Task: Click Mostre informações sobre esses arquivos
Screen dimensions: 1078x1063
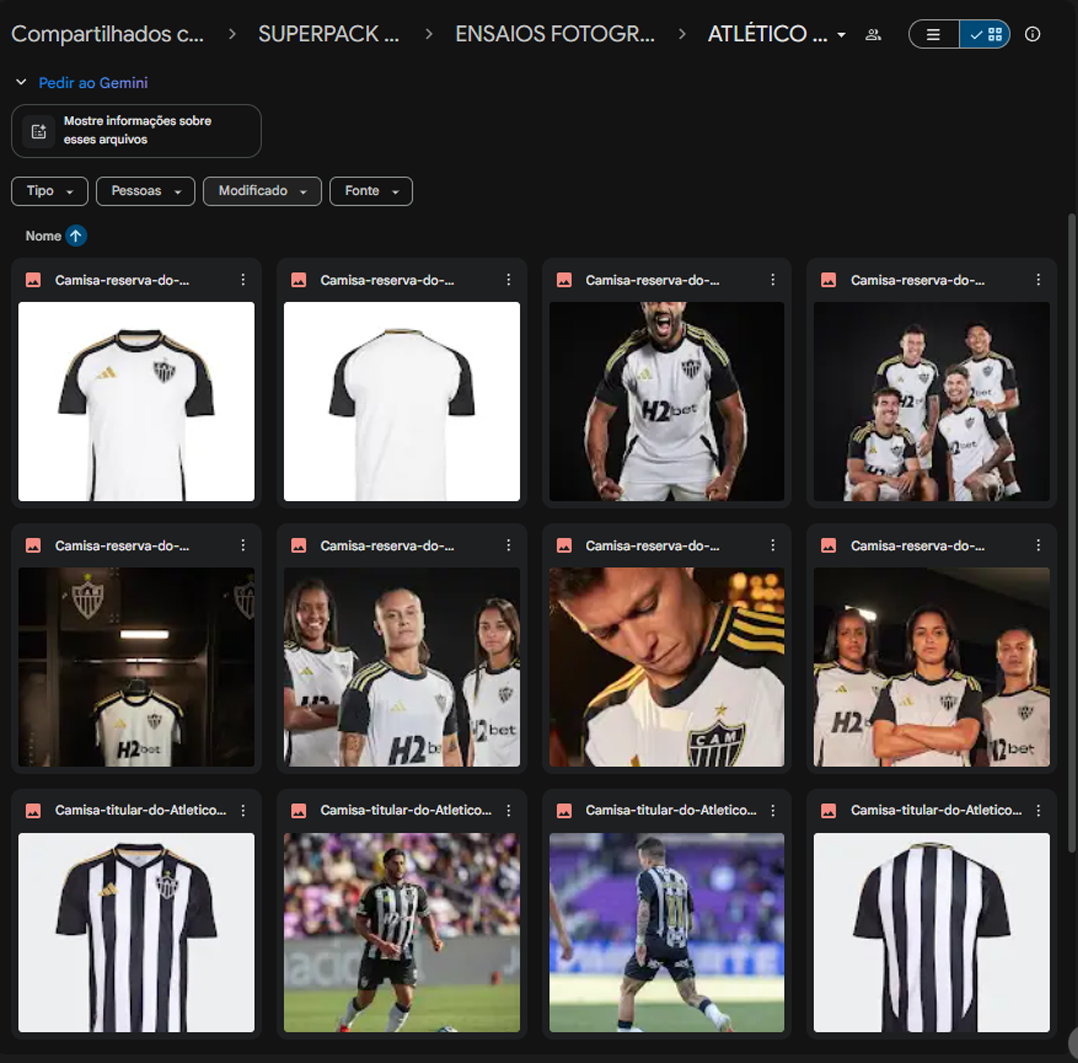Action: [137, 130]
